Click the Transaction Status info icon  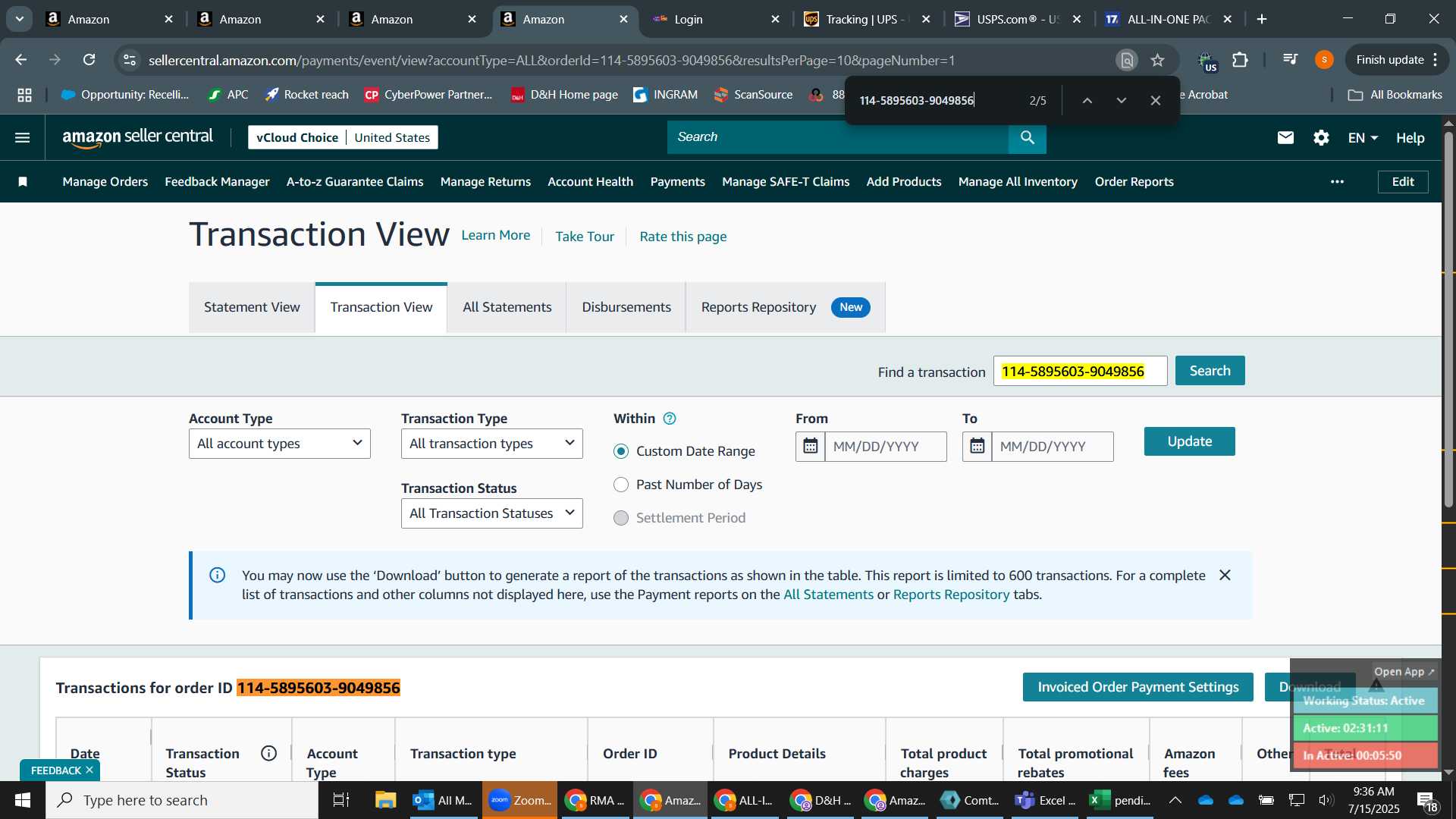pyautogui.click(x=268, y=753)
